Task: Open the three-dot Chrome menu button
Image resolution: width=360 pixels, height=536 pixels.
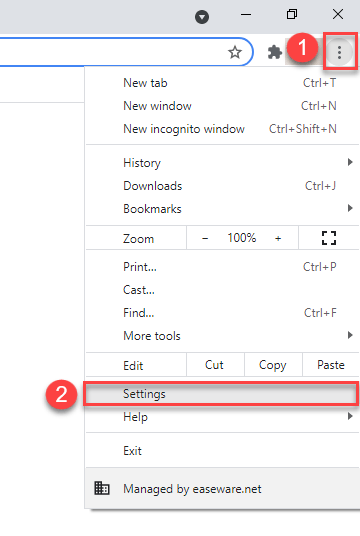Action: click(x=339, y=52)
